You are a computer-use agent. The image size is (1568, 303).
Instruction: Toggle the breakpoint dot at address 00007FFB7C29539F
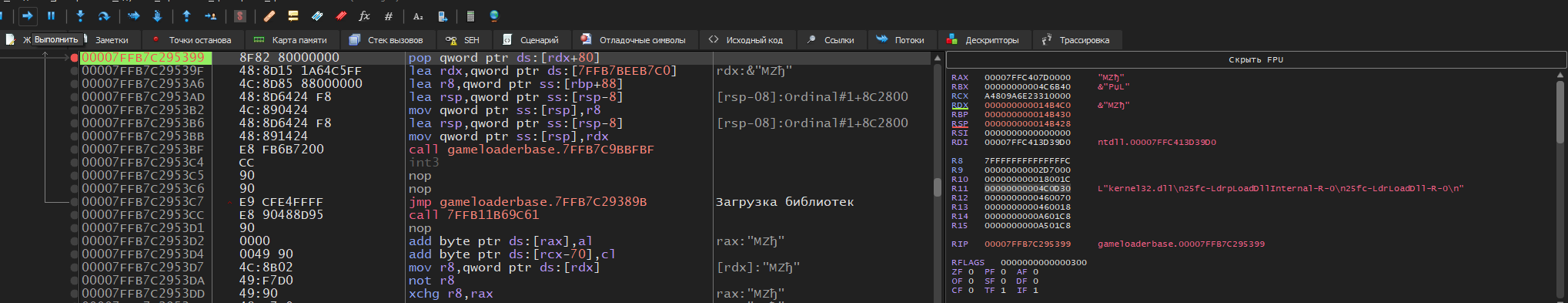pos(74,71)
